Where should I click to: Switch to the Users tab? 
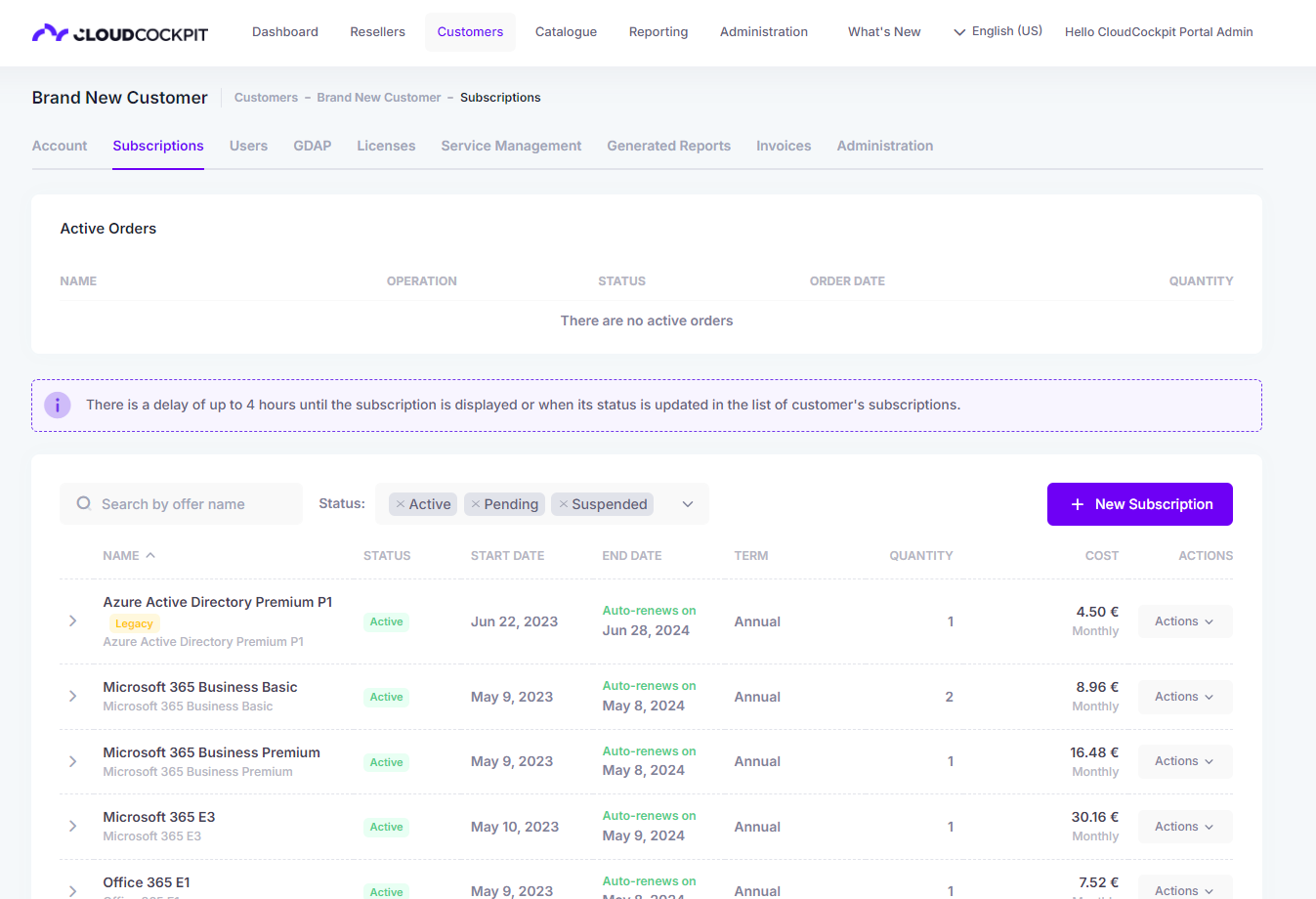coord(248,146)
